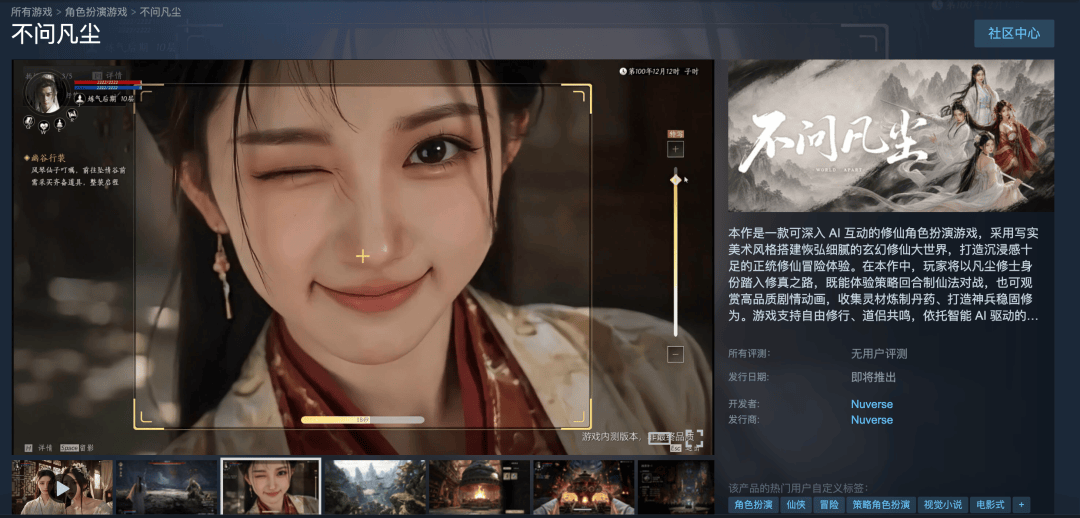
Task: Click the 发行日期 label
Action: 749,377
